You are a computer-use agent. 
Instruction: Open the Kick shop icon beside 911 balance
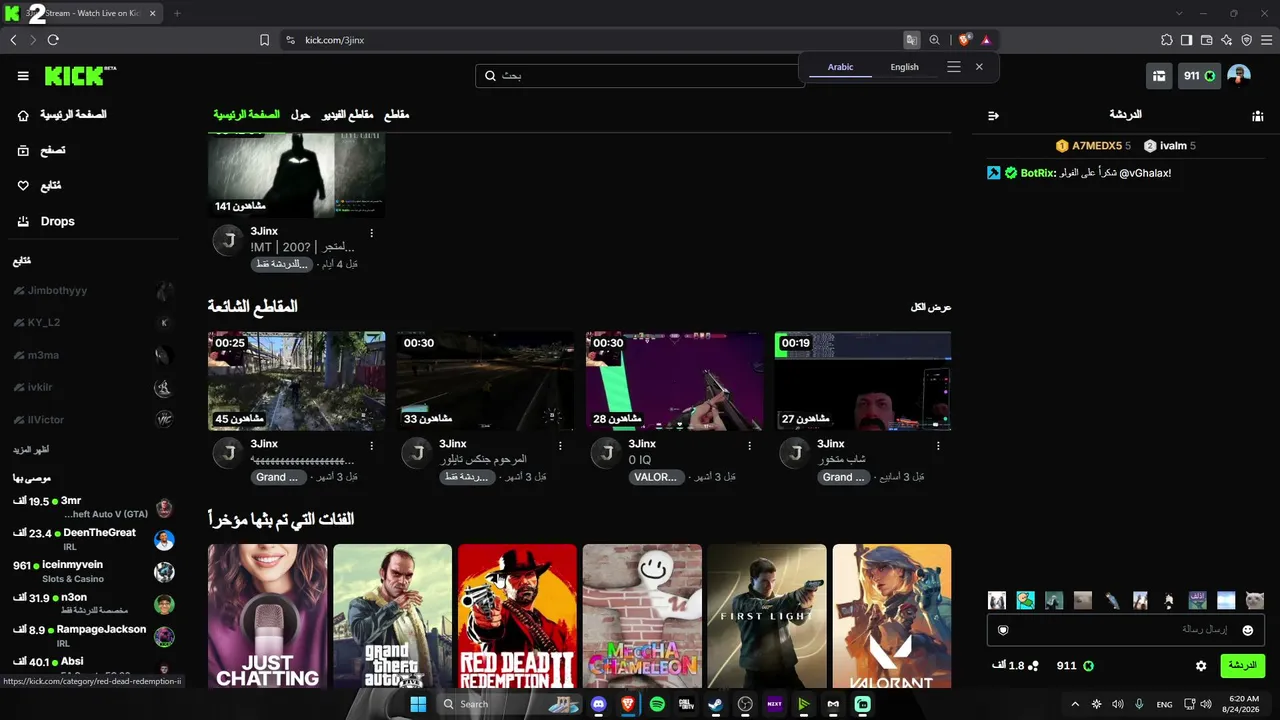(1159, 76)
